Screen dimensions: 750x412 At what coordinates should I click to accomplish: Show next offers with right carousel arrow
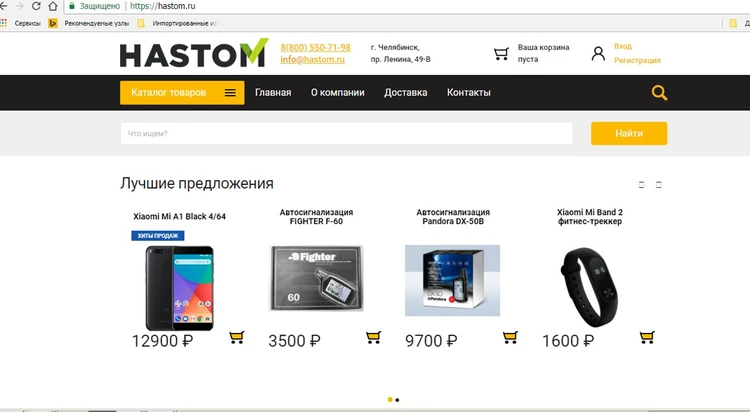(x=659, y=184)
